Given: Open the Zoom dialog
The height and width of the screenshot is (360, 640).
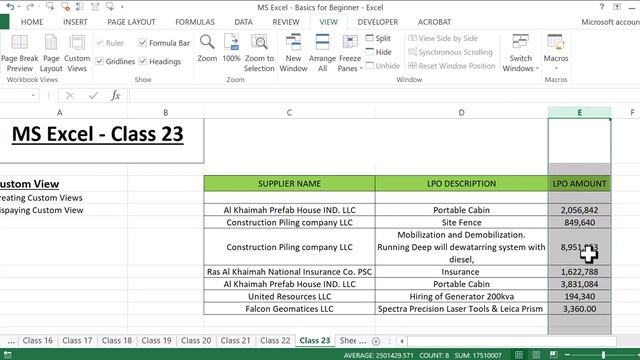Looking at the screenshot, I should tap(207, 48).
